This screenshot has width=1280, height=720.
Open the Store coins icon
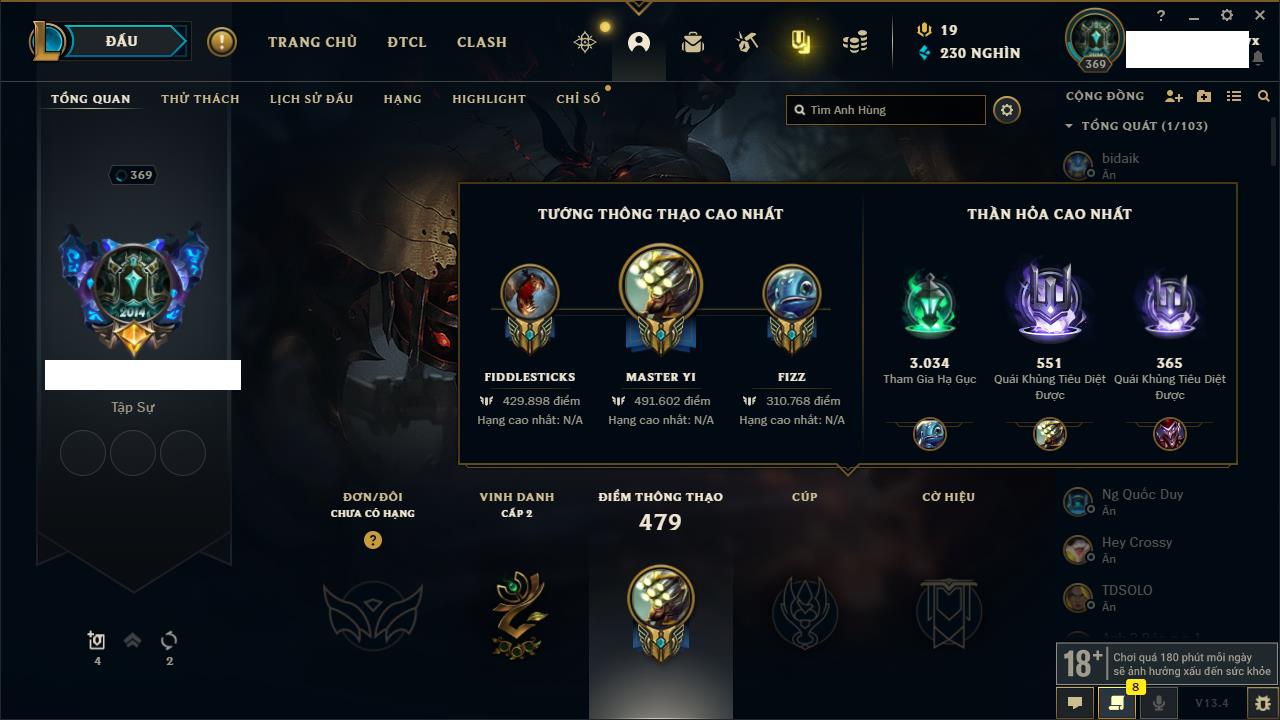(854, 42)
